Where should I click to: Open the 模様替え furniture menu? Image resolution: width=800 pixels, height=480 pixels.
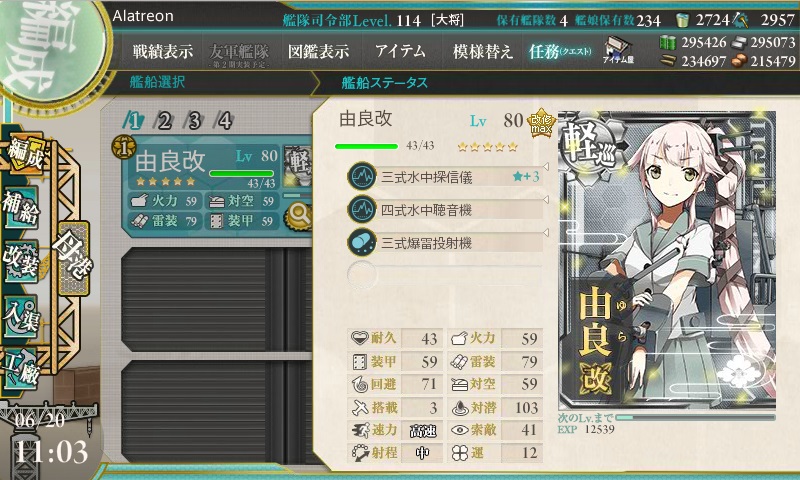click(483, 52)
